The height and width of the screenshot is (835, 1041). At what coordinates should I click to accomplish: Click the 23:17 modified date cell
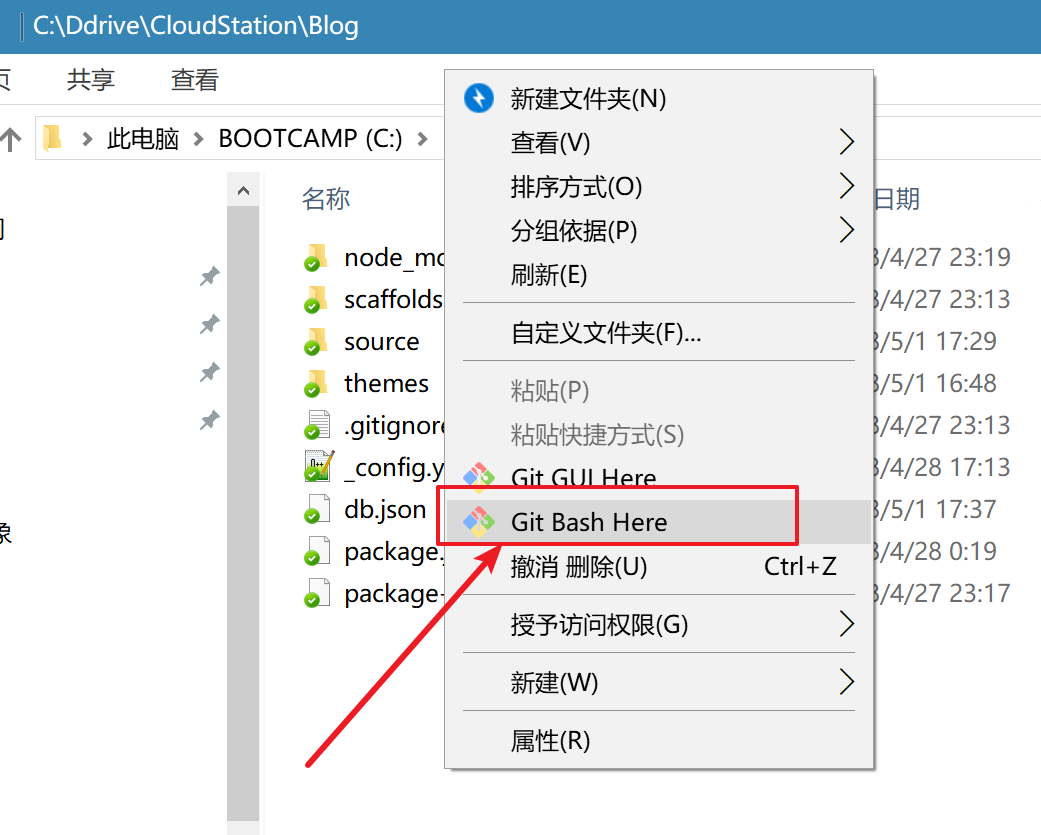[941, 593]
